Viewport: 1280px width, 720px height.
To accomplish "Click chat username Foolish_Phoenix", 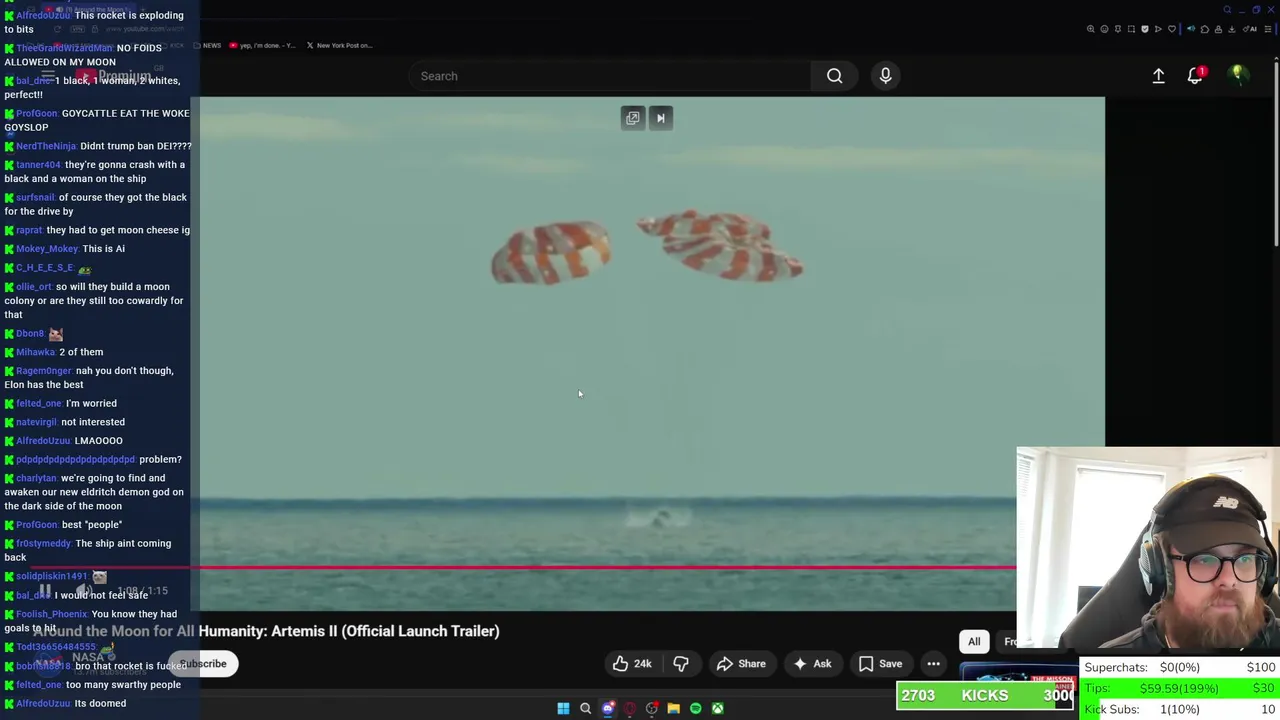I will (x=51, y=614).
